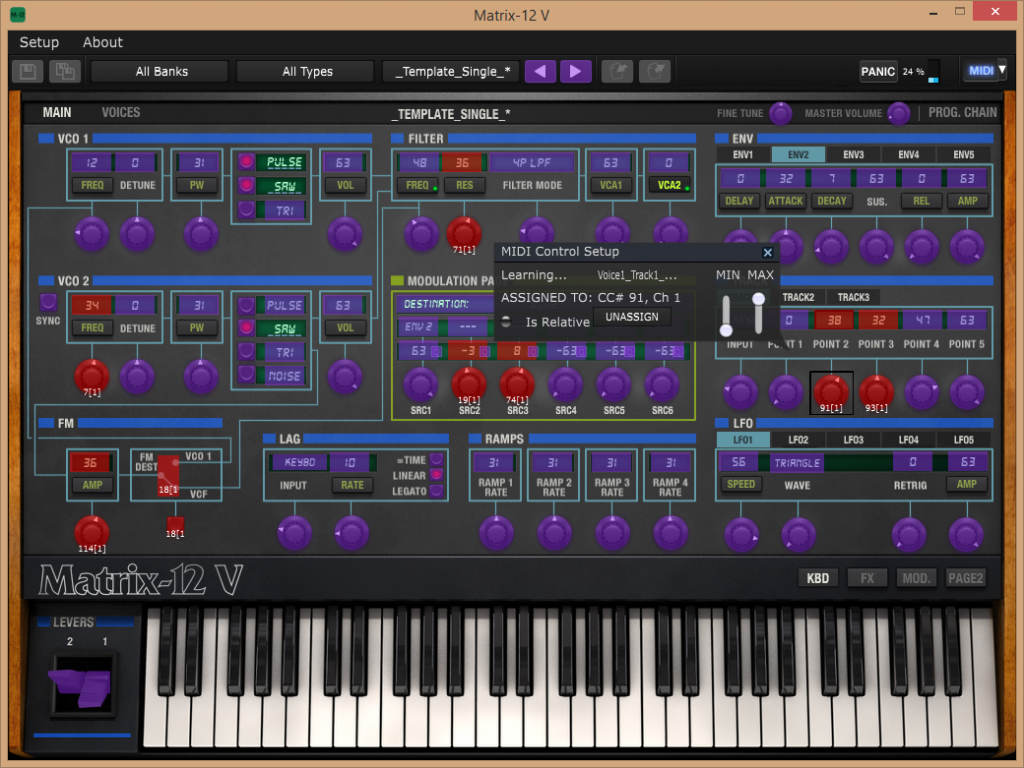Click the Fine Tune knob
Screen dimensions: 1024x768
coord(780,113)
